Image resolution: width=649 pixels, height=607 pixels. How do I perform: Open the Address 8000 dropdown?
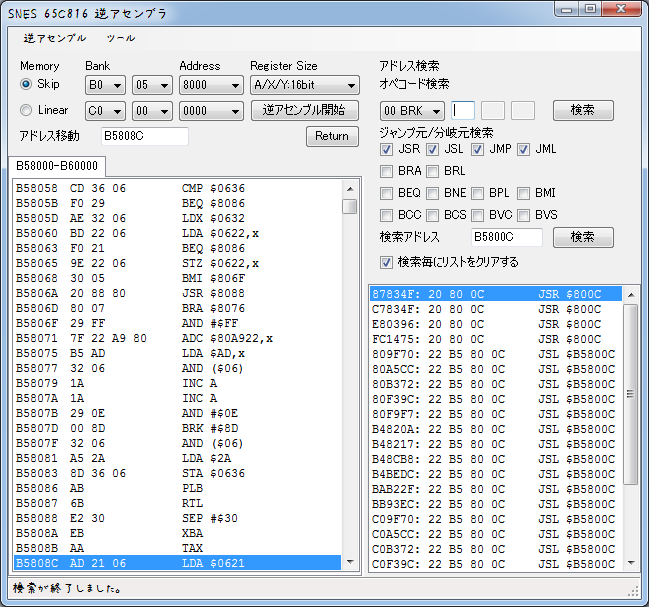(211, 85)
